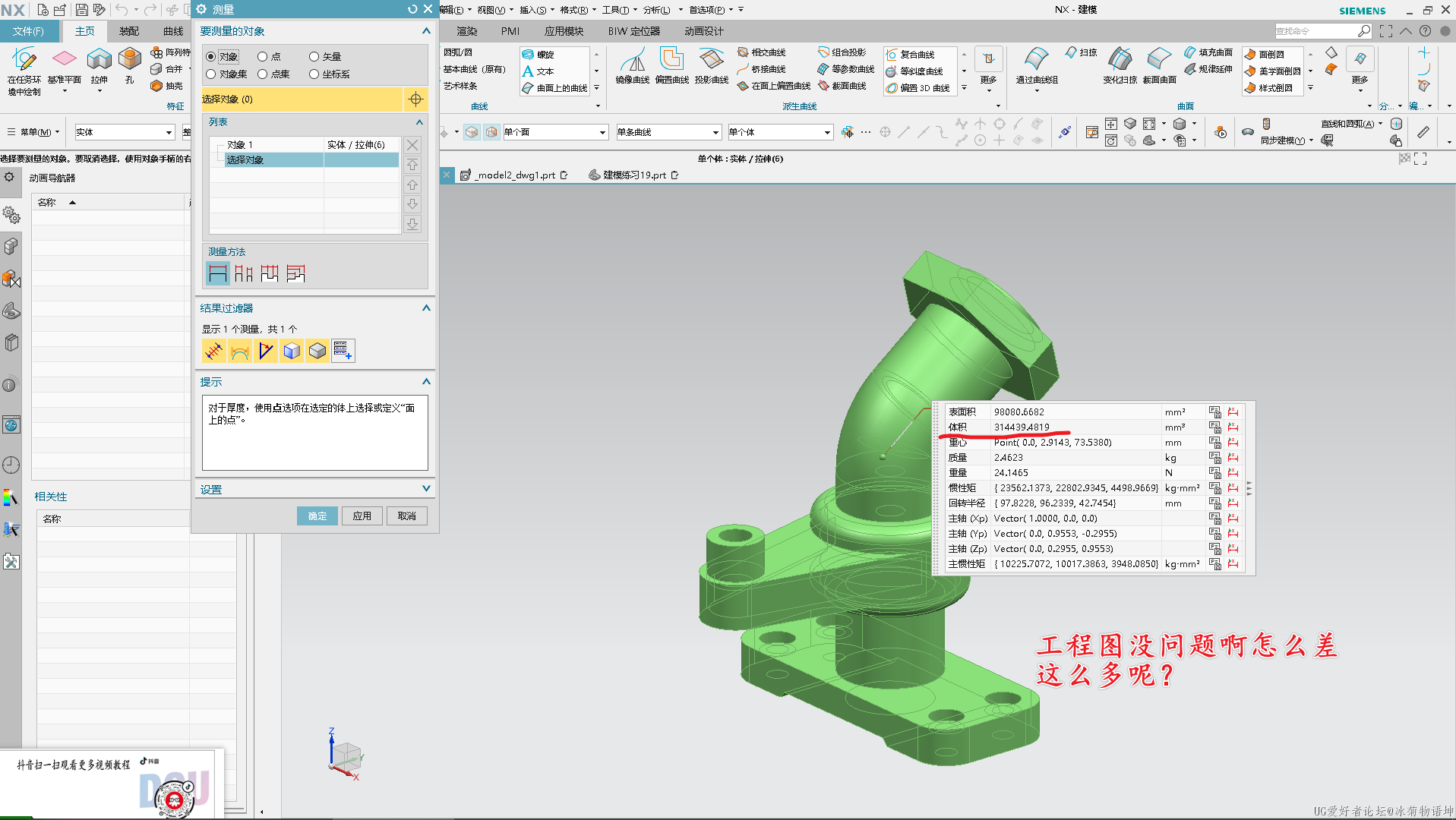
Task: Toggle the body properties filter (gray cube)
Action: (317, 351)
